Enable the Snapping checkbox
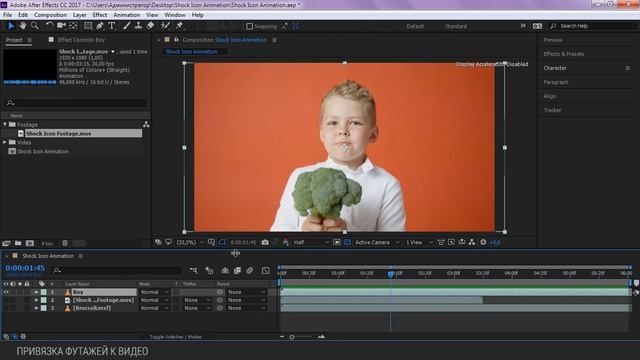 pos(249,26)
